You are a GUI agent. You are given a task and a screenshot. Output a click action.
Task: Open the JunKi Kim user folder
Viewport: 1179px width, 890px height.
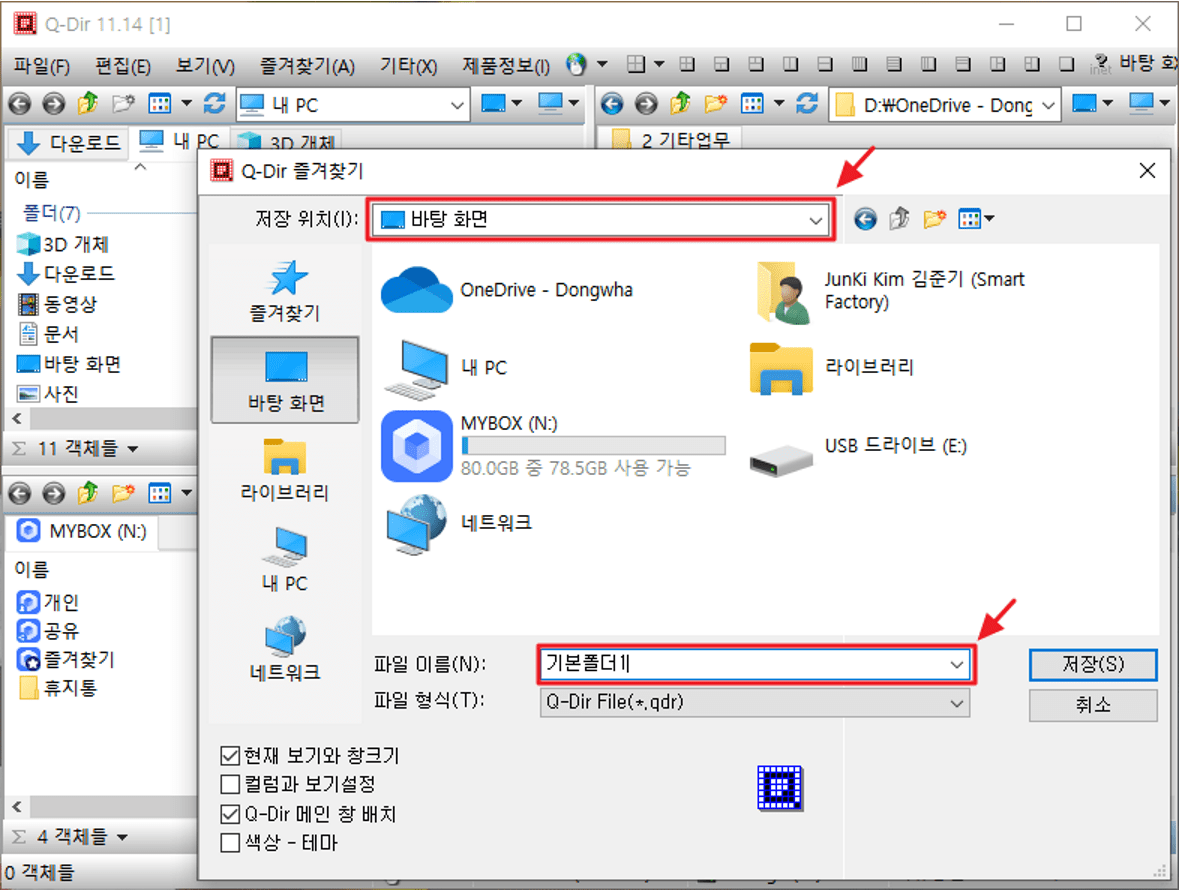[890, 292]
